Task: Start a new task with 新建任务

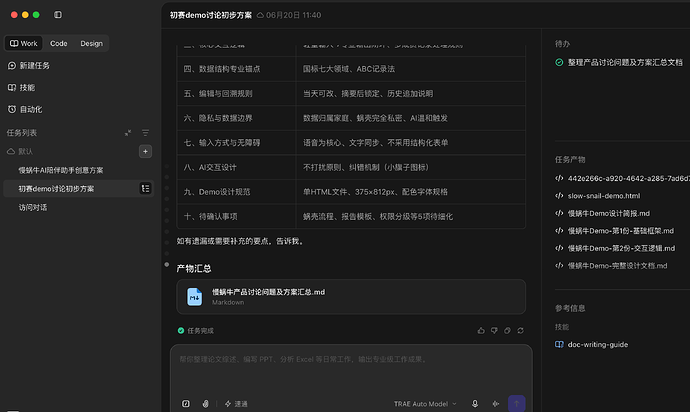Action: (x=29, y=66)
